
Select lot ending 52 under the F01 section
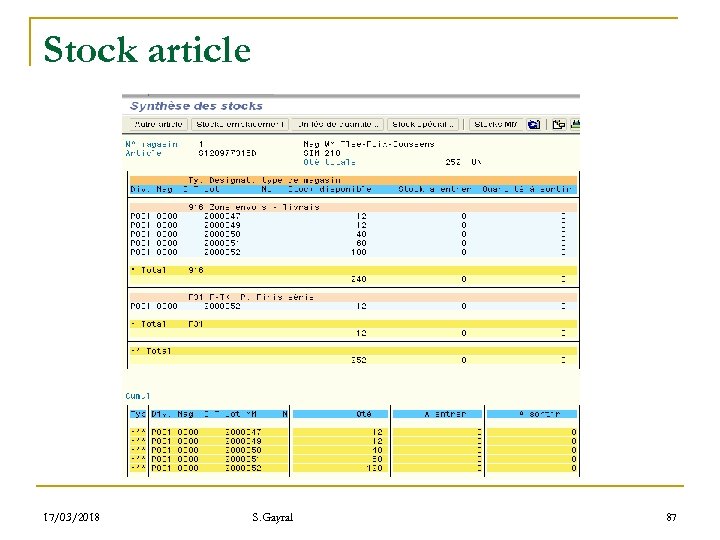[222, 306]
